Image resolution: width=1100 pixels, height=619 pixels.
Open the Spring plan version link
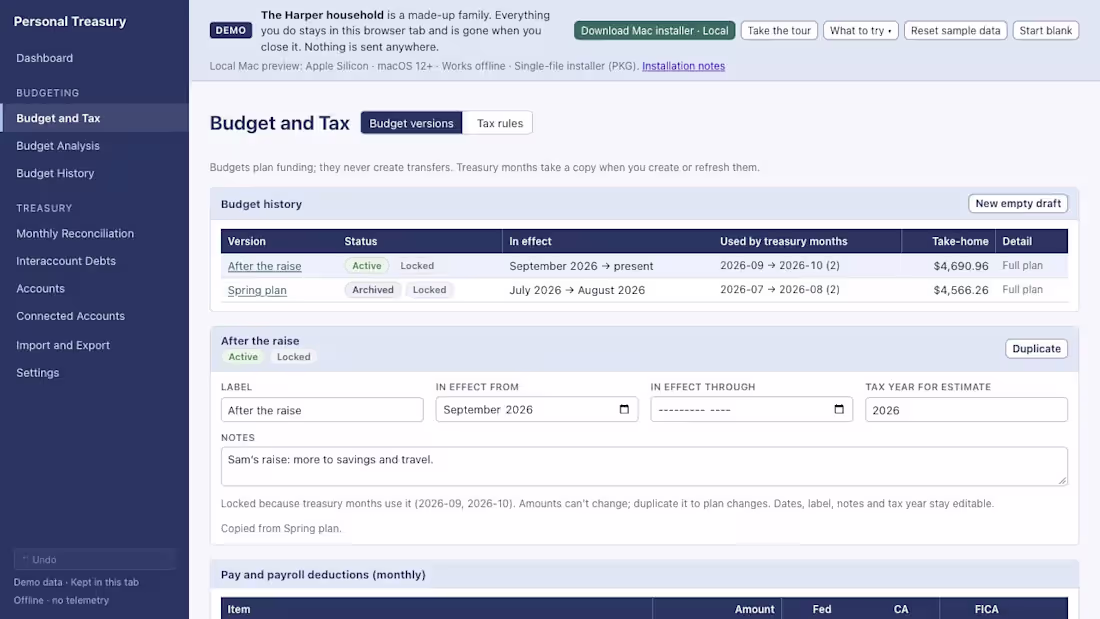point(257,290)
